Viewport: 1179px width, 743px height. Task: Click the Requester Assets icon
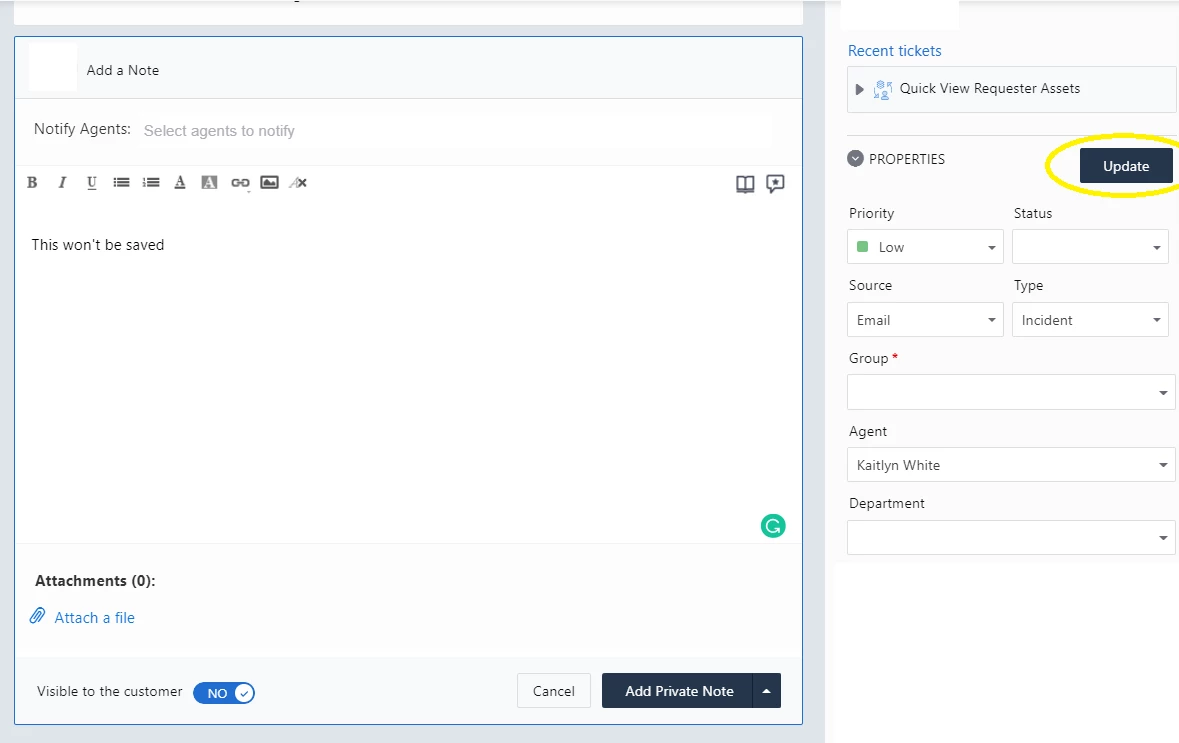(883, 89)
